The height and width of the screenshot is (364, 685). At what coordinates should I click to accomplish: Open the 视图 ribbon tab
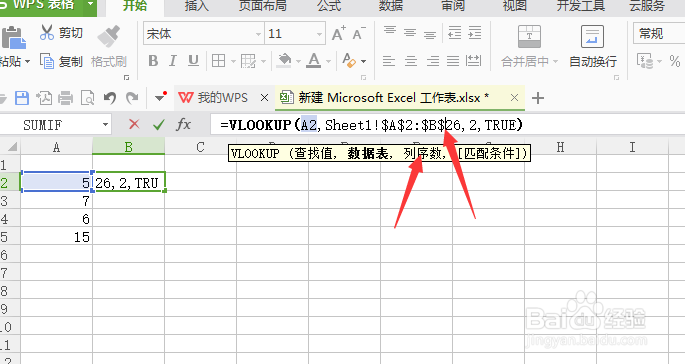(514, 6)
